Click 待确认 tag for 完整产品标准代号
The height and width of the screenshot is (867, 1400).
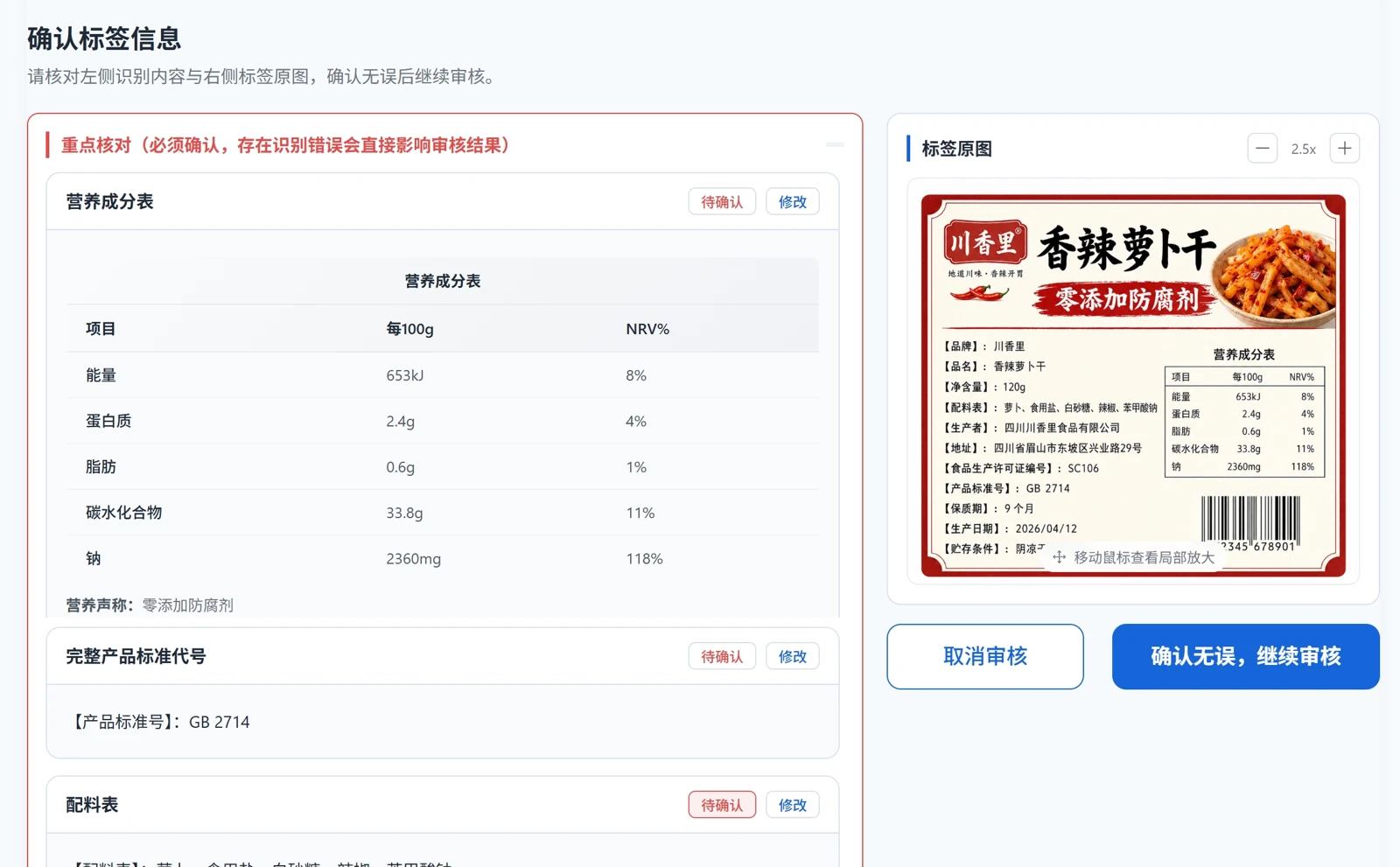(722, 656)
